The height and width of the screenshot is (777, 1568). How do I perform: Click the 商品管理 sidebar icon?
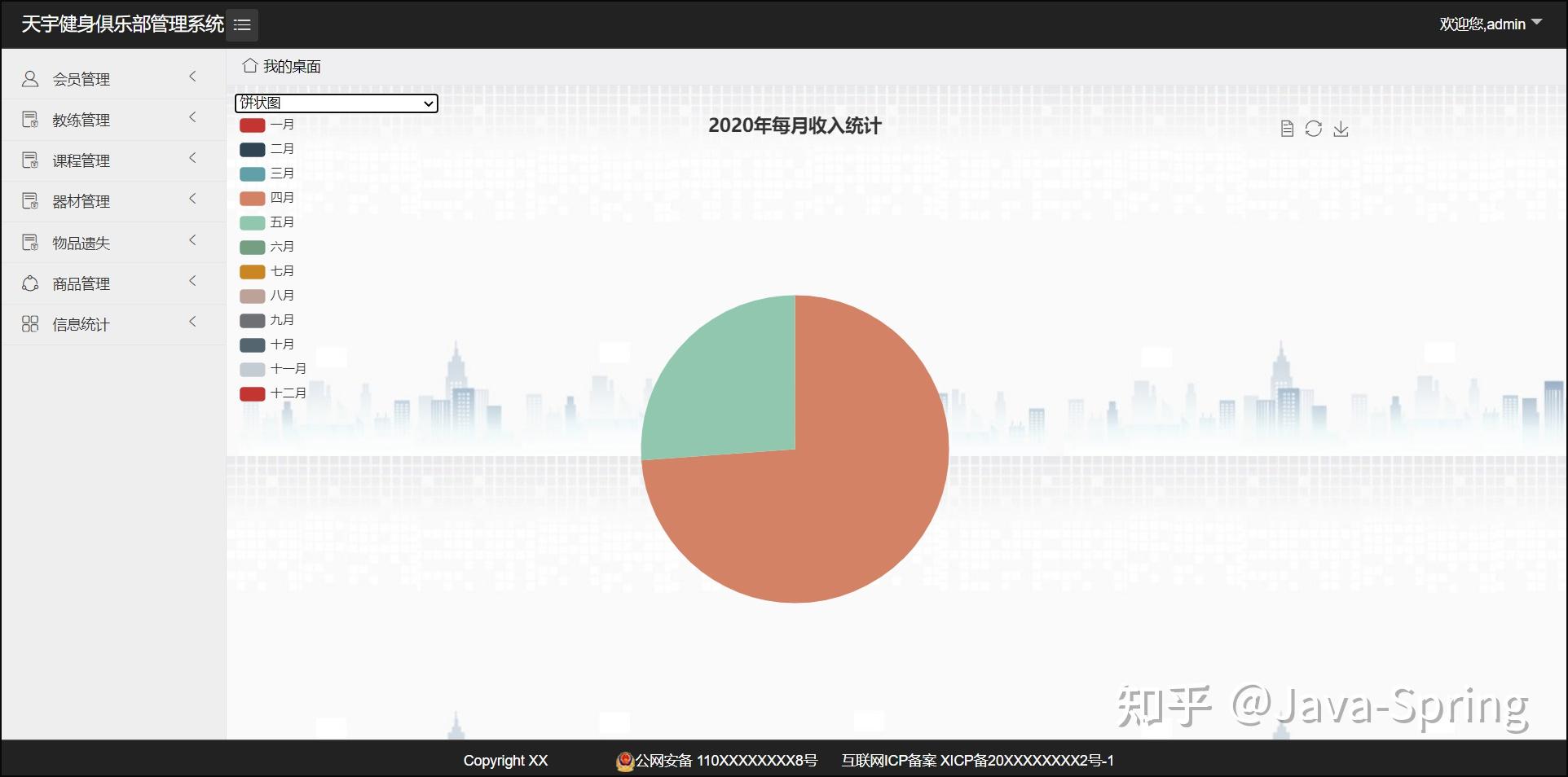pyautogui.click(x=30, y=283)
